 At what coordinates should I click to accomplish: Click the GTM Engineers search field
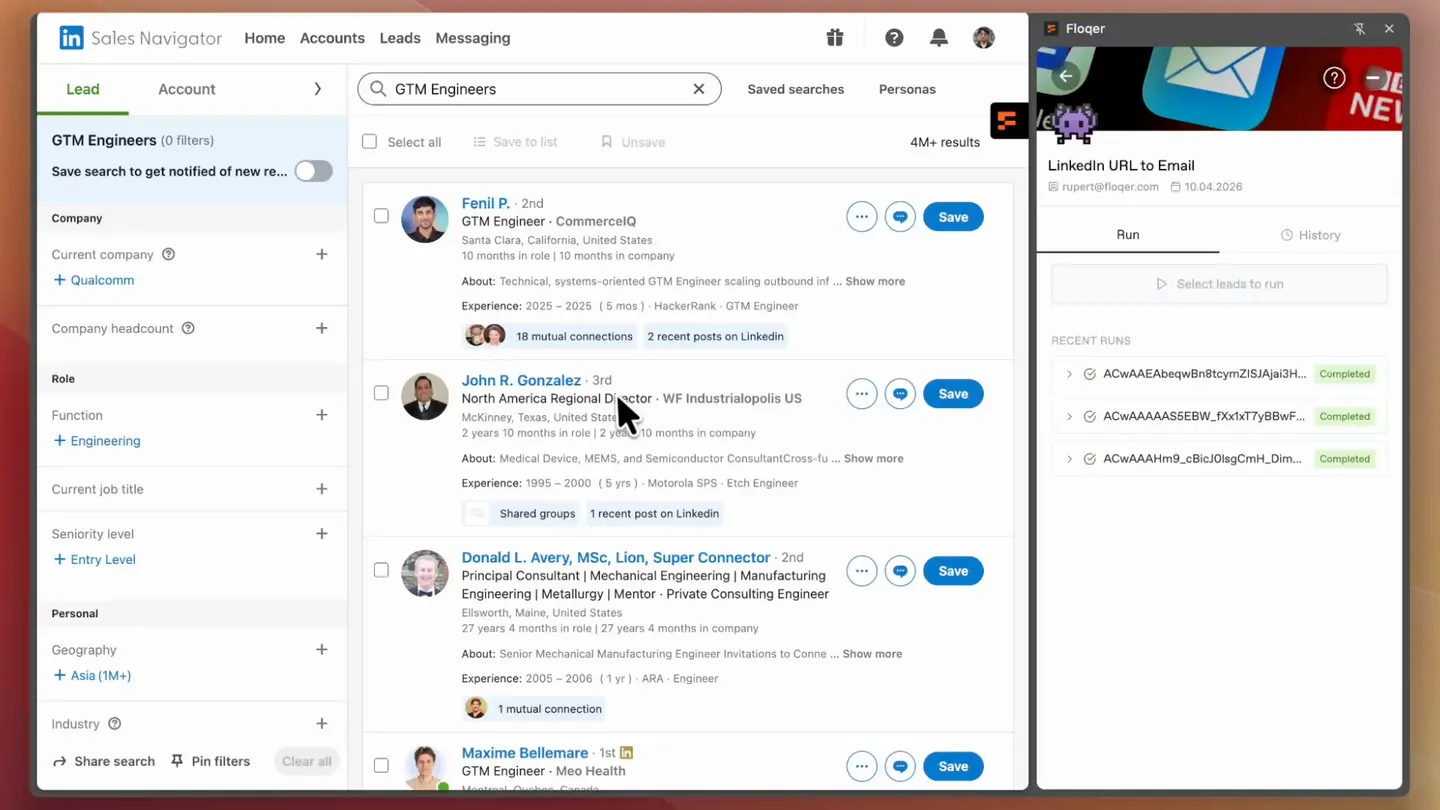pyautogui.click(x=539, y=89)
